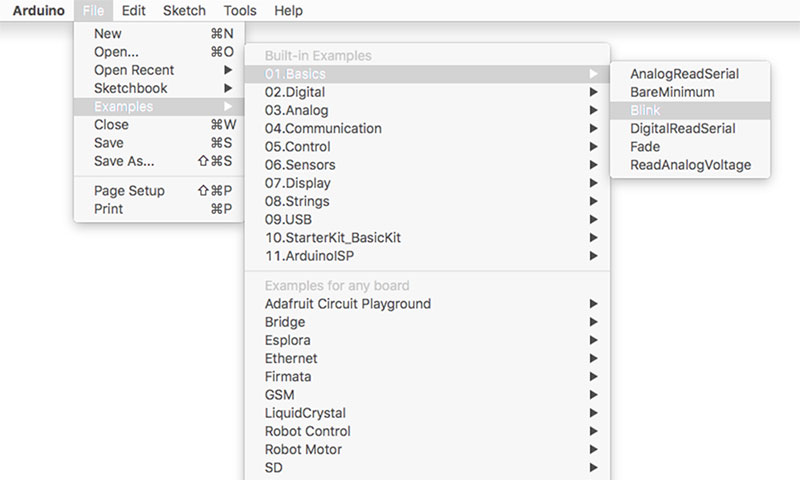Expand the 04.Communication submenu

point(323,129)
